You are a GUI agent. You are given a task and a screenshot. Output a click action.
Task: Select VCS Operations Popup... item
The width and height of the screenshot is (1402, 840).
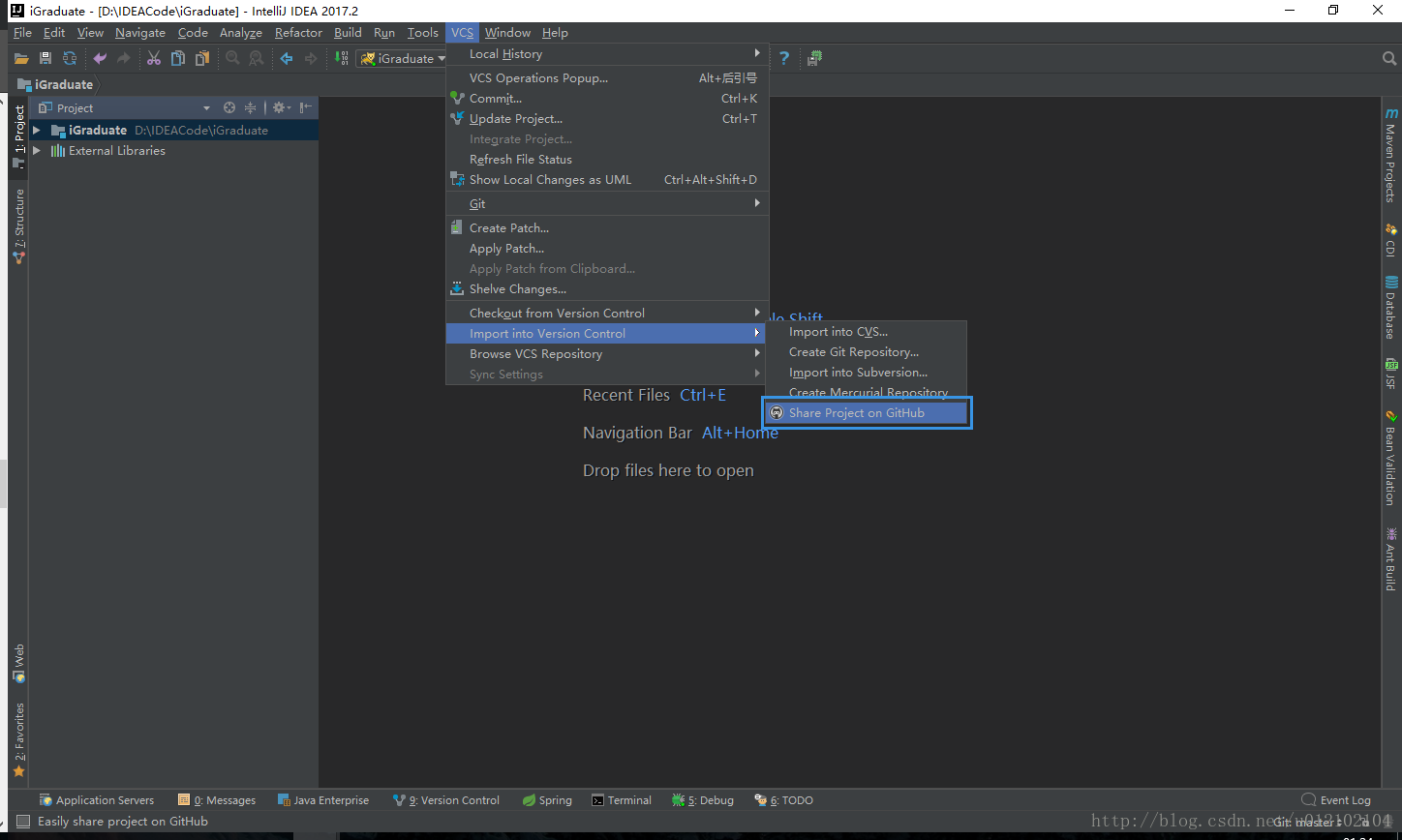[607, 77]
